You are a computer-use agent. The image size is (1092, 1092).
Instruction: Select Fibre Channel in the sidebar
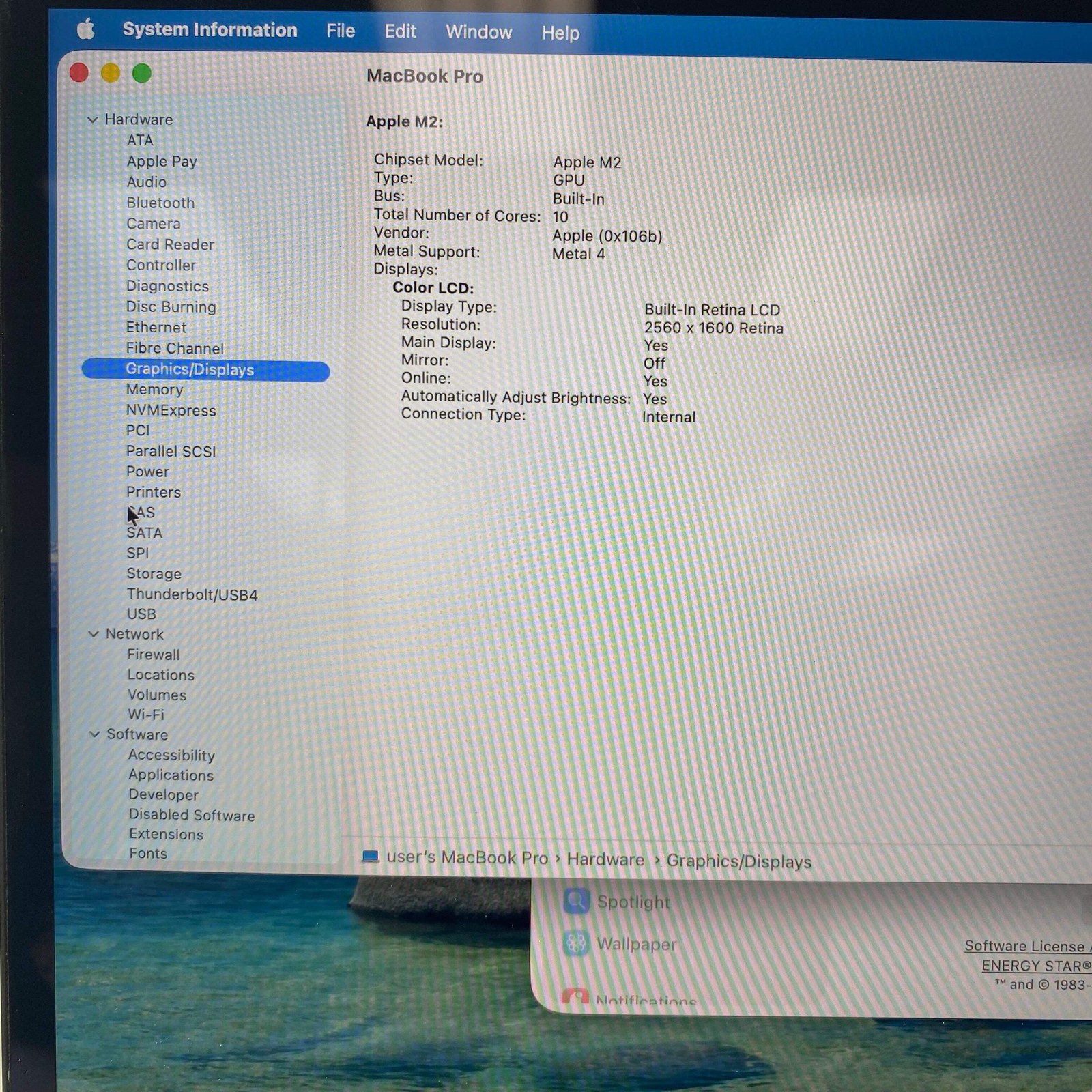tap(175, 349)
